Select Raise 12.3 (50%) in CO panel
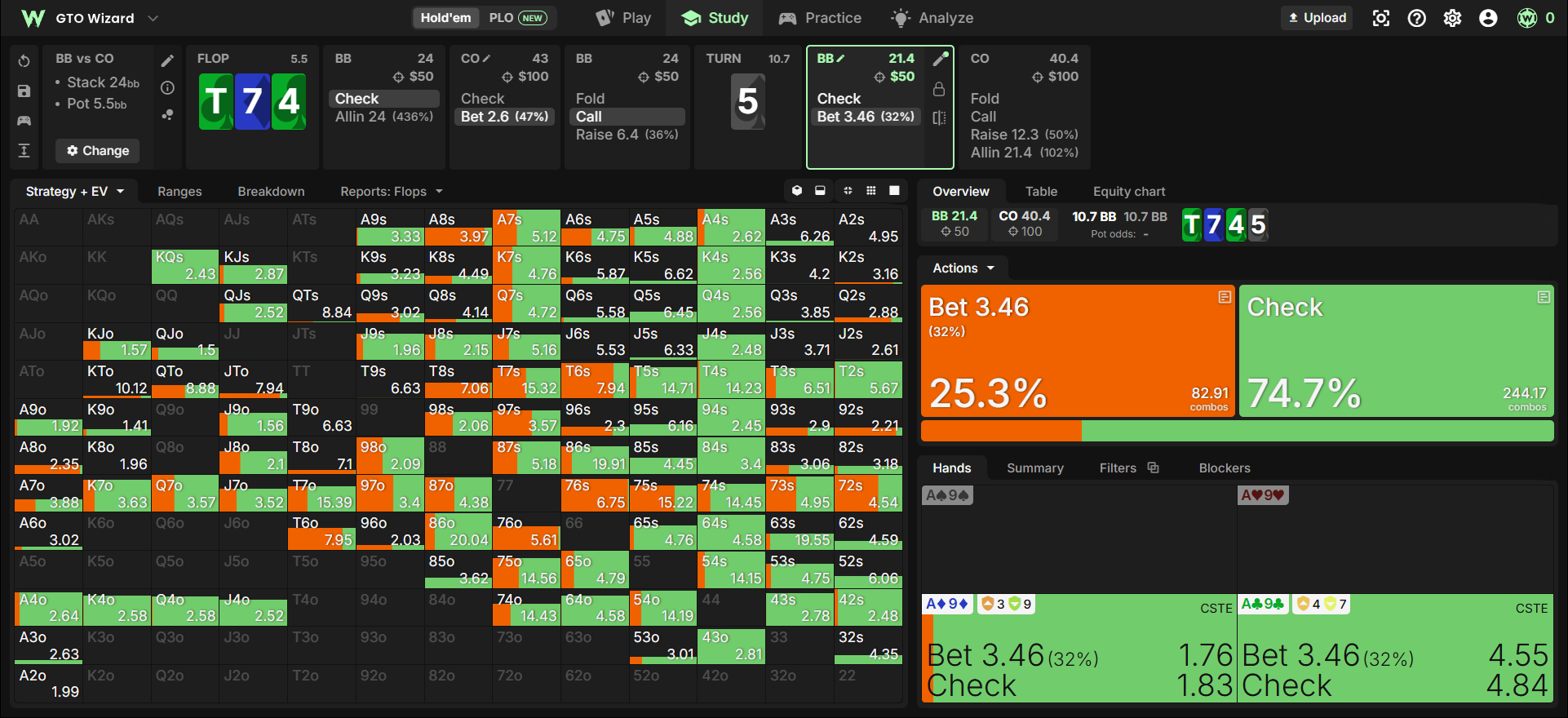Screen dimensions: 1568x718 (1024, 135)
